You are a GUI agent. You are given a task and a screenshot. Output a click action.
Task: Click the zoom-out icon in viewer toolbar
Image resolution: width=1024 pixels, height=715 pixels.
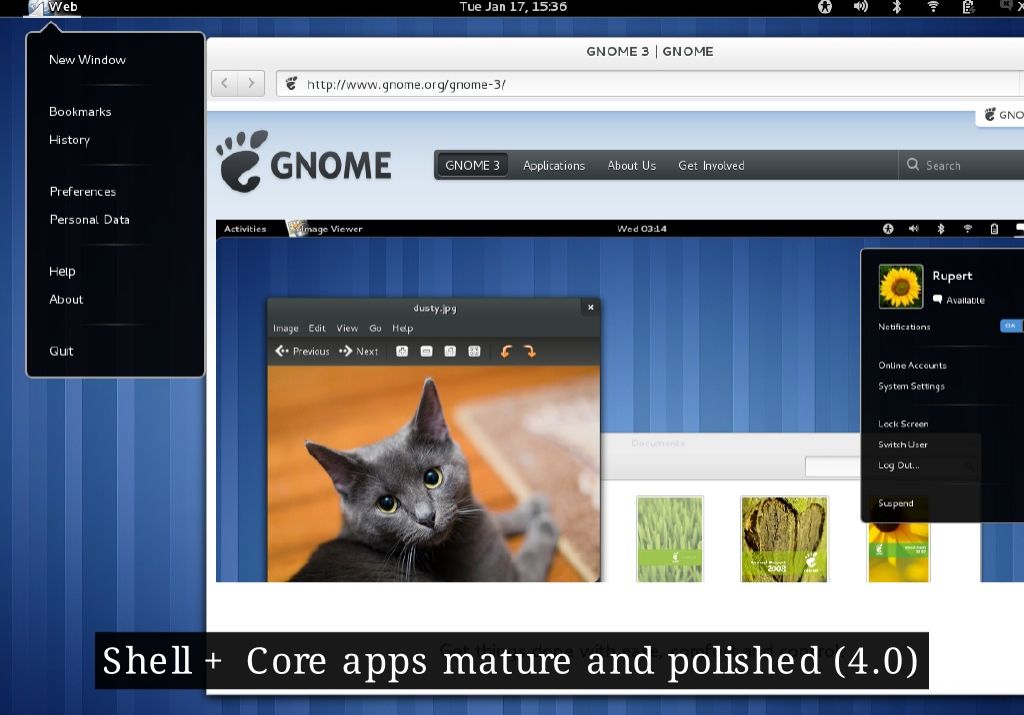pyautogui.click(x=426, y=351)
